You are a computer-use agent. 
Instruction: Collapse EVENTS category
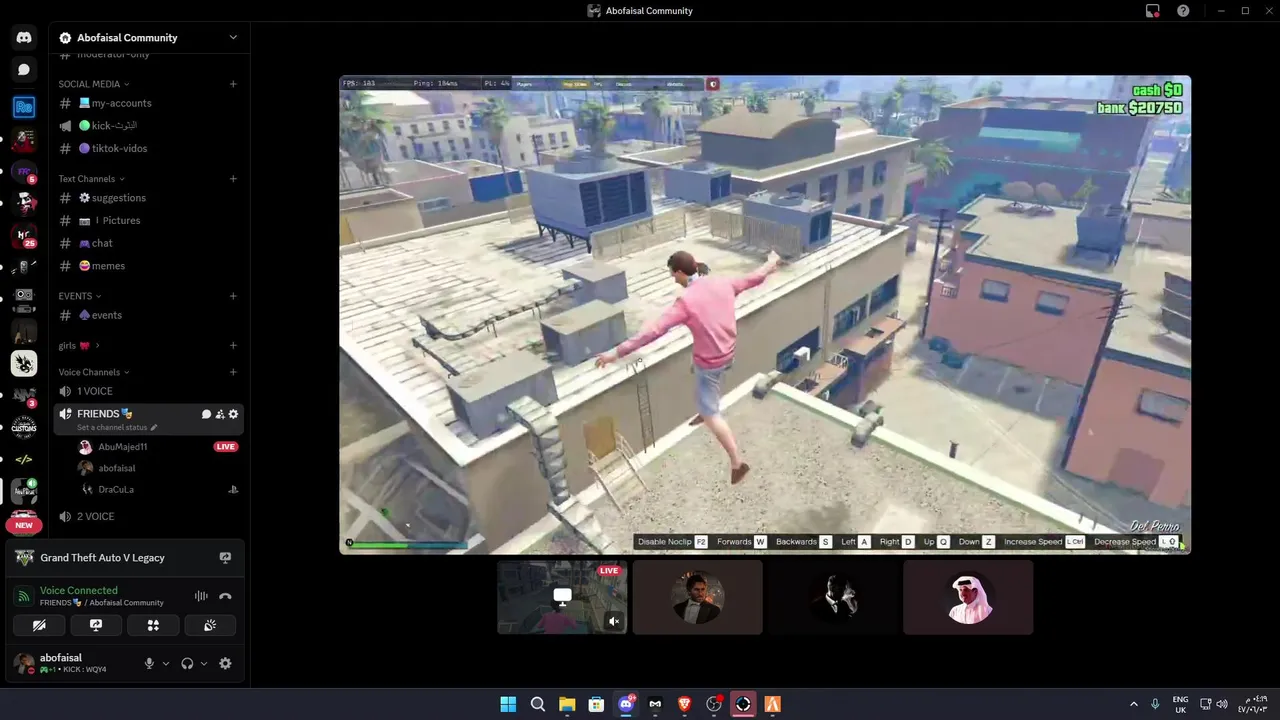[x=80, y=296]
